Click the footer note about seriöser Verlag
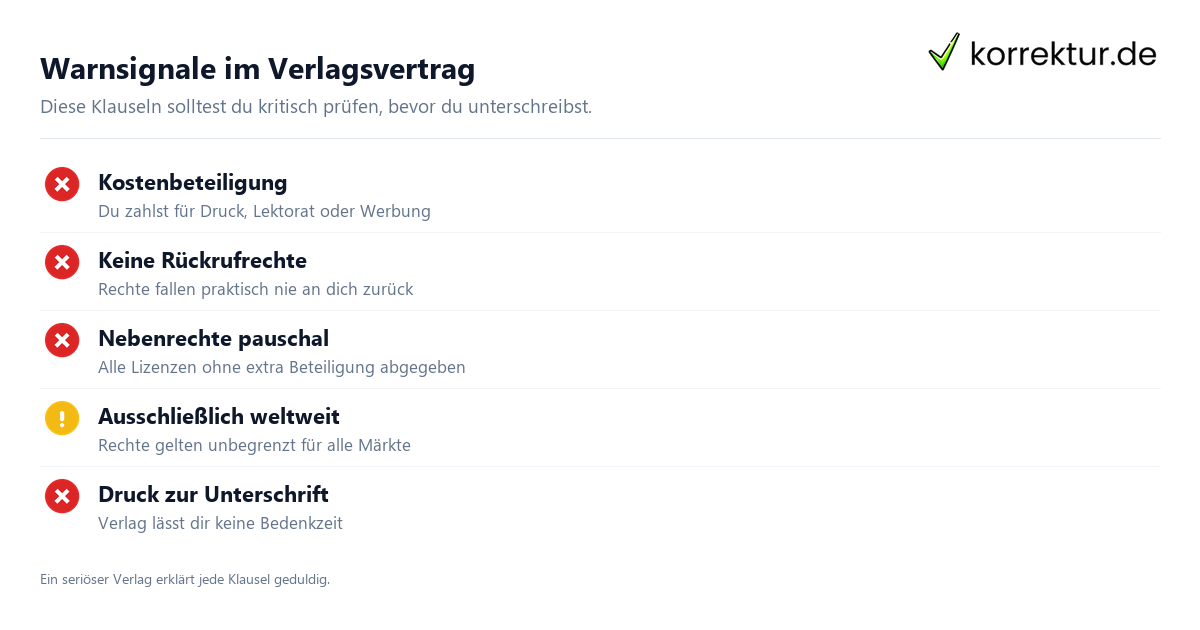This screenshot has width=1200, height=630. click(185, 580)
